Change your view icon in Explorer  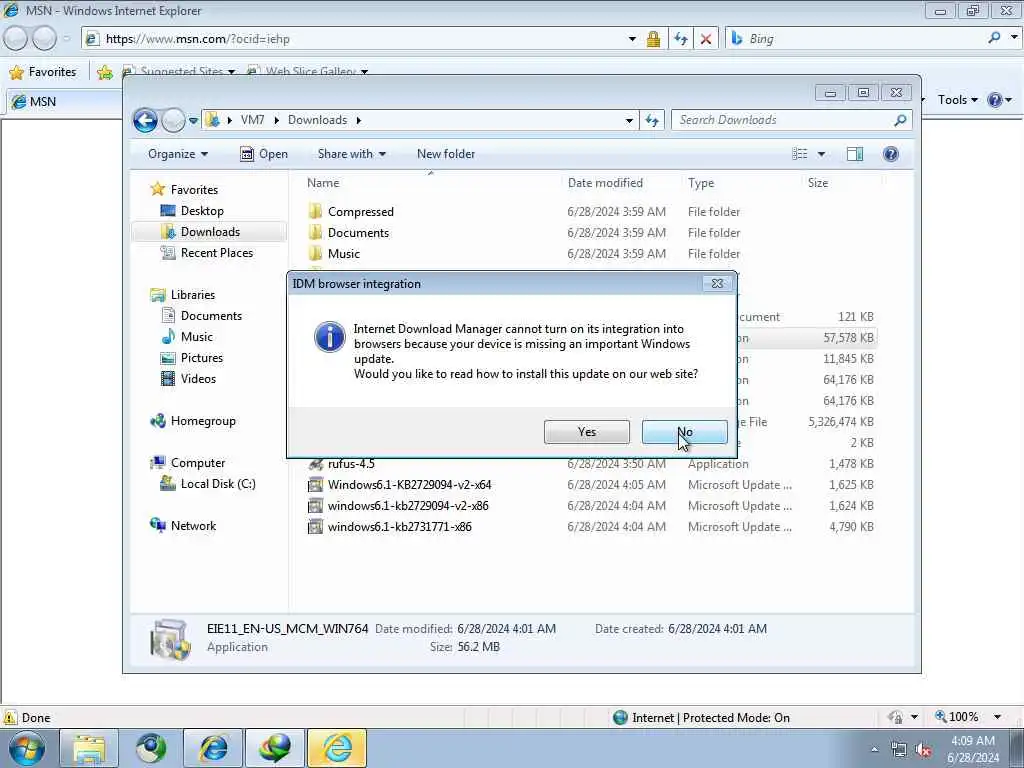[800, 154]
